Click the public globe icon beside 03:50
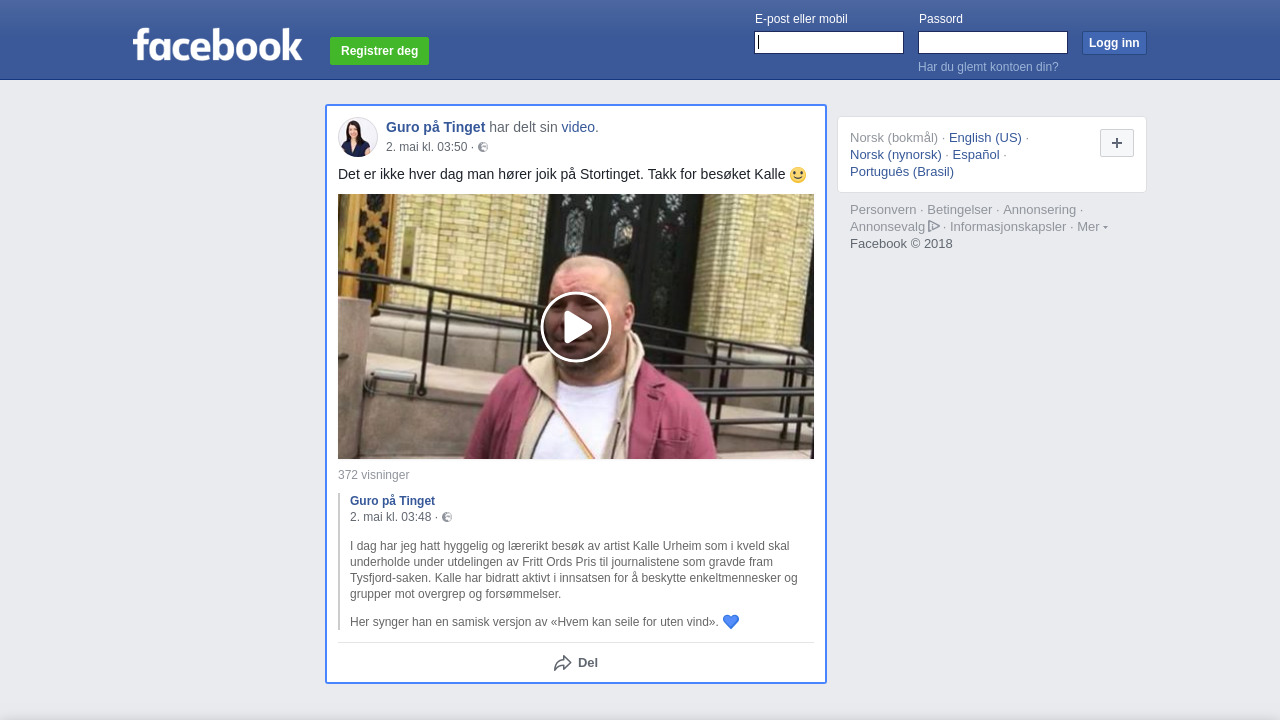The image size is (1280, 720). click(x=483, y=147)
